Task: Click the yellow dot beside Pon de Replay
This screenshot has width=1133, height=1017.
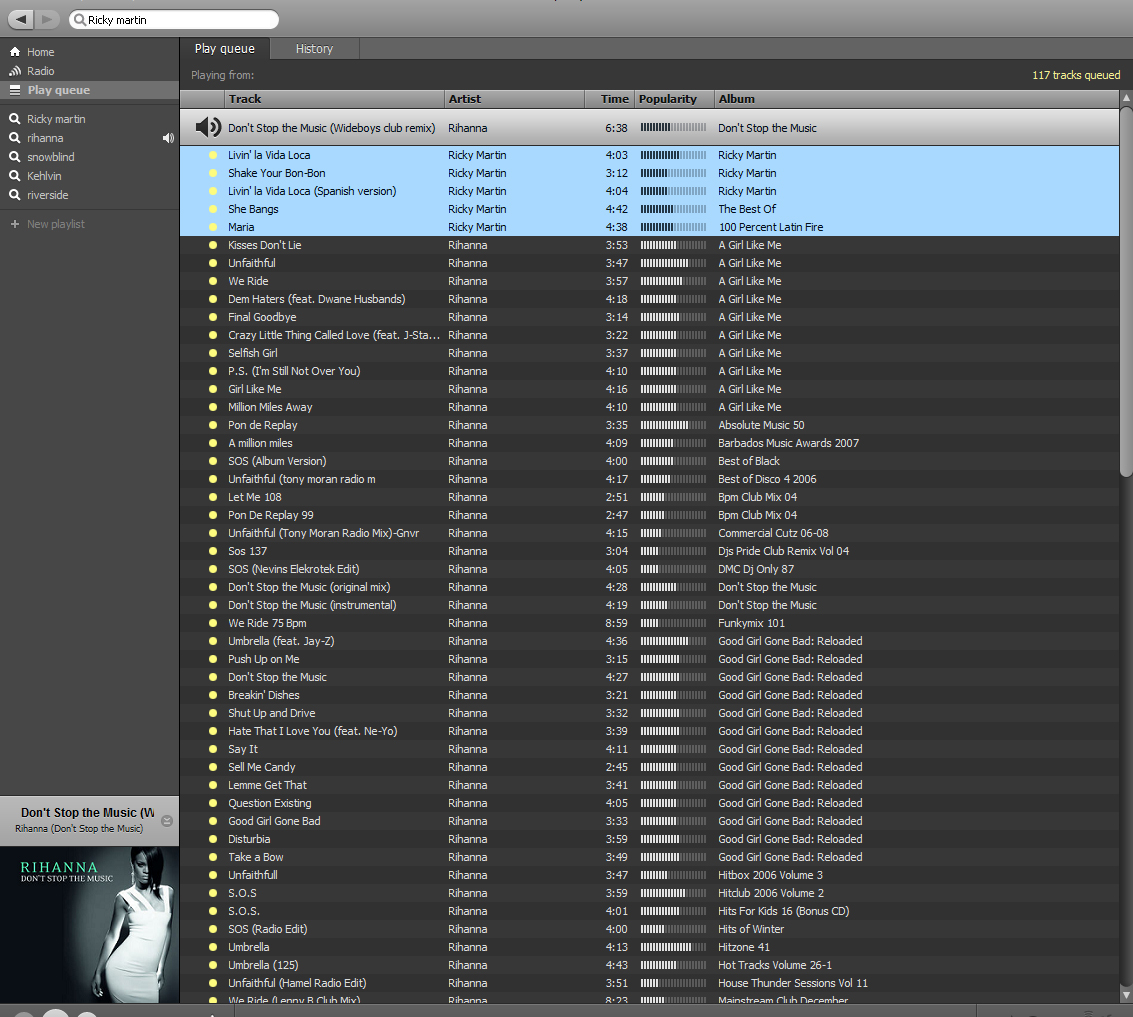Action: (213, 425)
